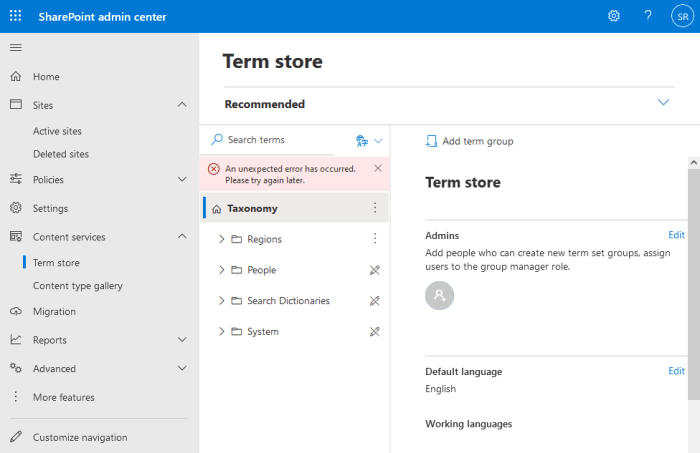
Task: Click the 'English' default language value
Action: click(x=441, y=389)
